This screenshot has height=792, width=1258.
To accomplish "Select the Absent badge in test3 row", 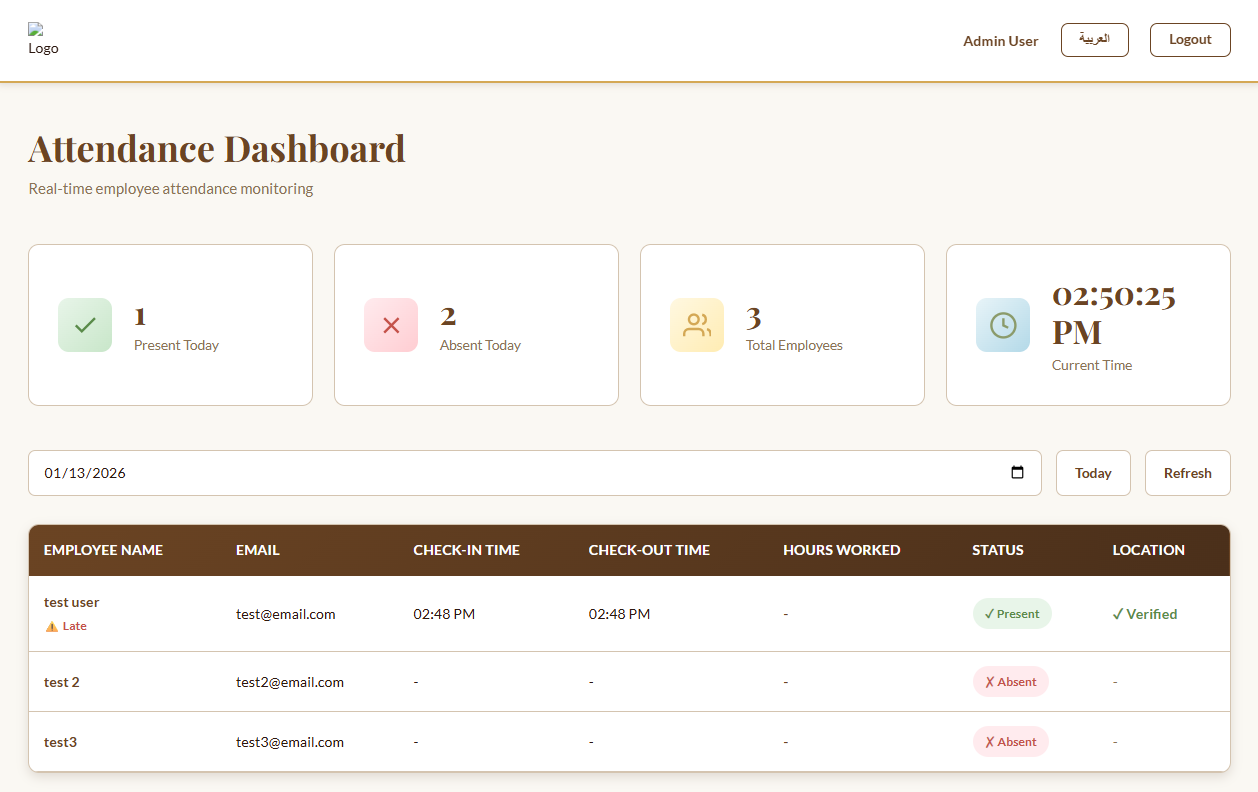I will pos(1010,742).
